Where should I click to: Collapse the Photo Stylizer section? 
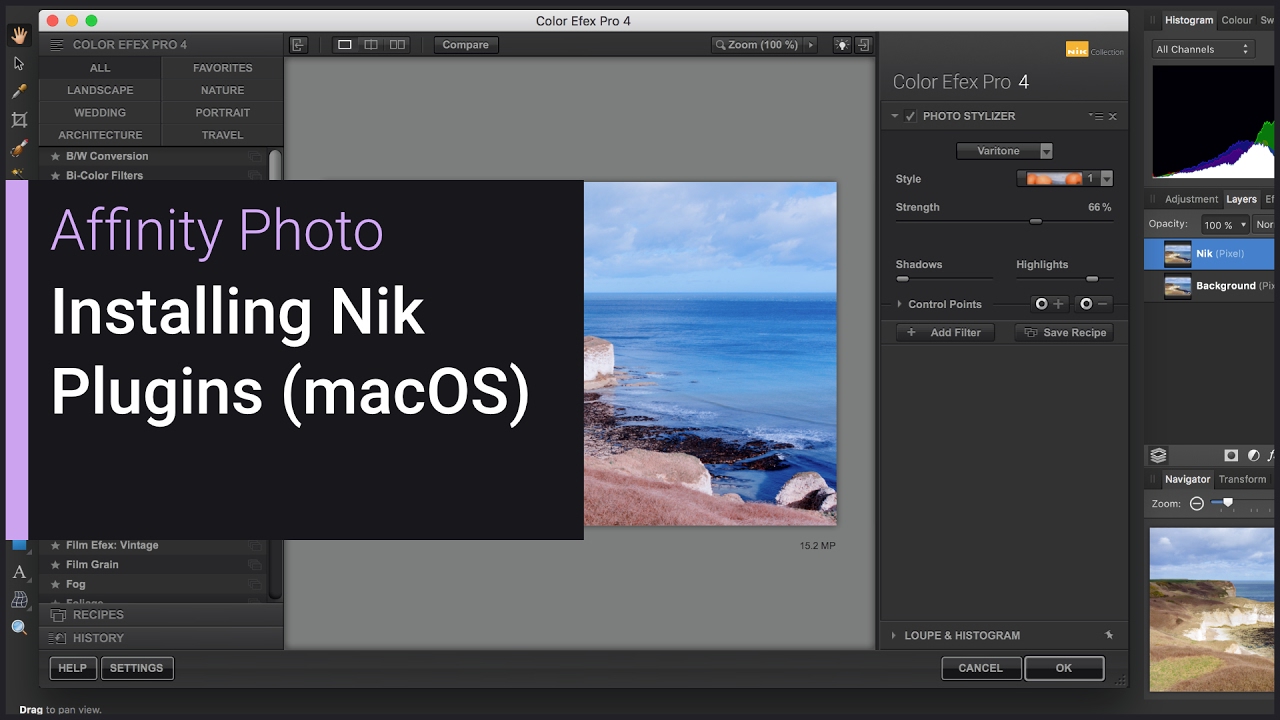(894, 116)
